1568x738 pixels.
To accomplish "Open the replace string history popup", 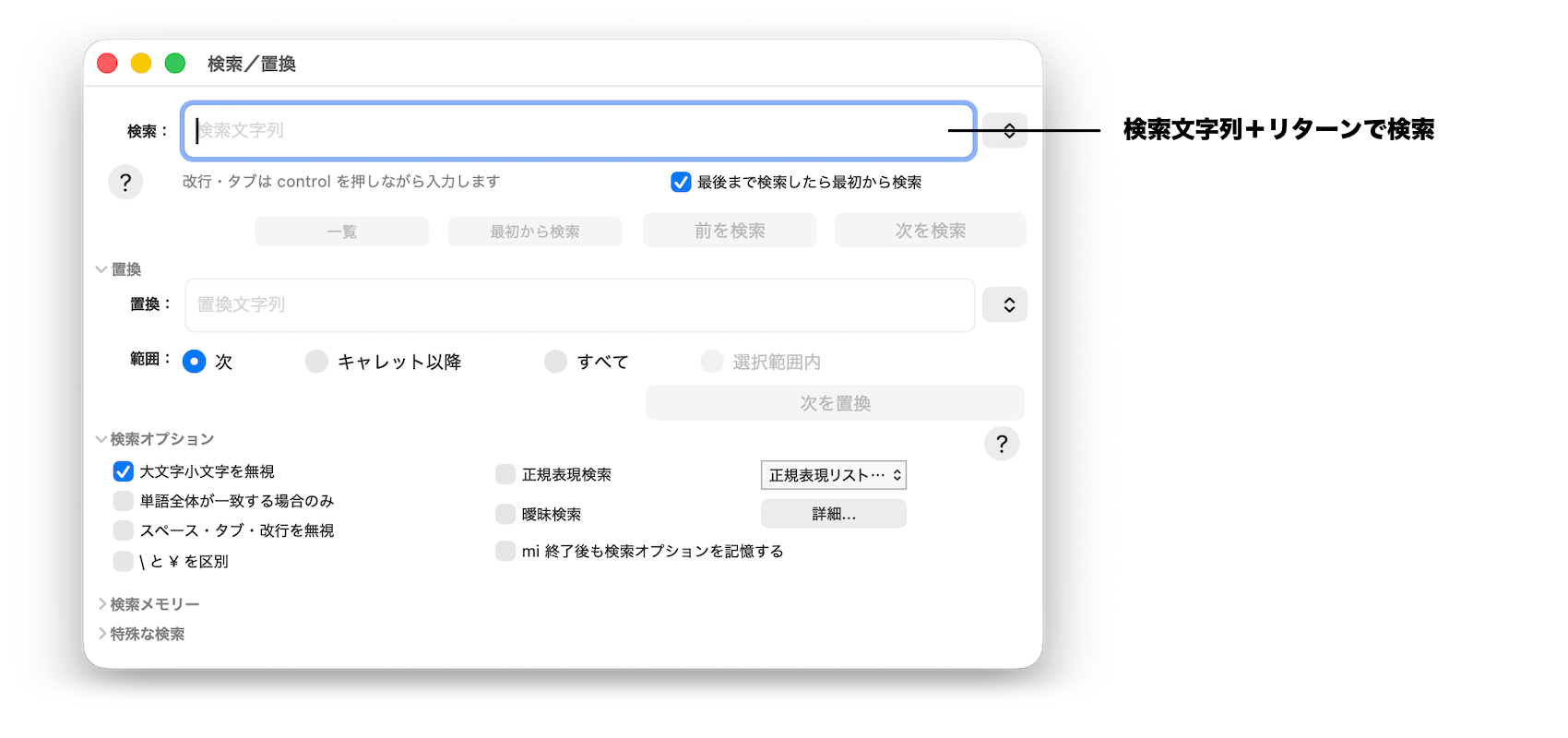I will (x=1004, y=304).
